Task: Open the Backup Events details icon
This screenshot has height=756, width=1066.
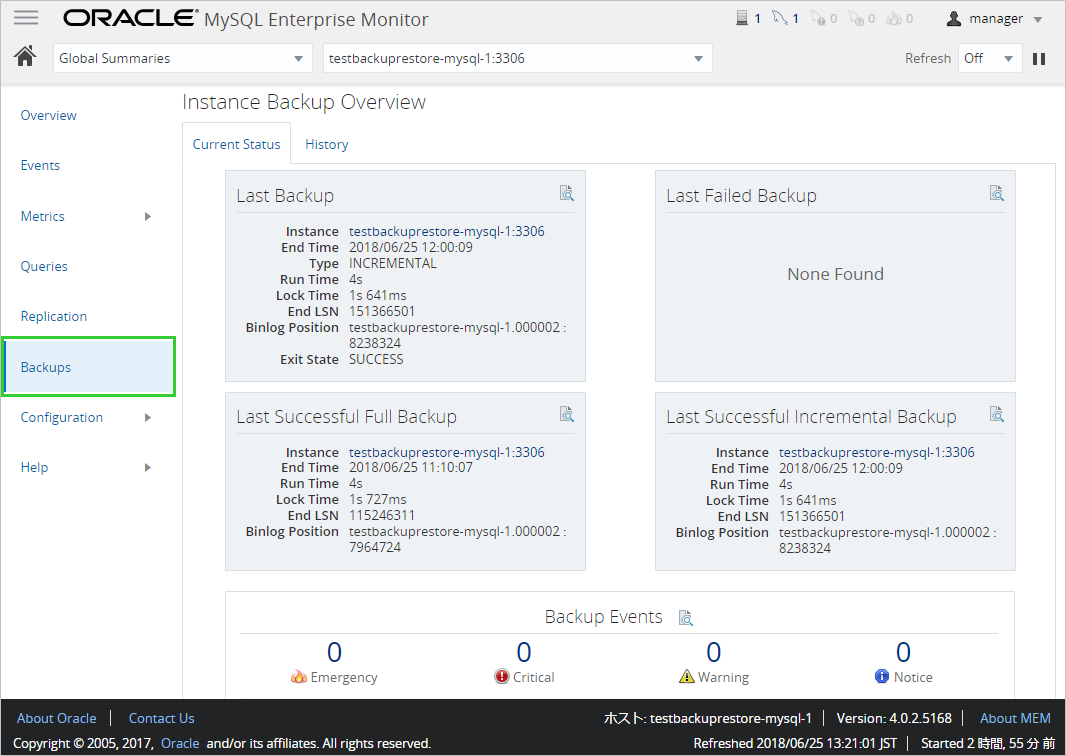Action: click(686, 617)
